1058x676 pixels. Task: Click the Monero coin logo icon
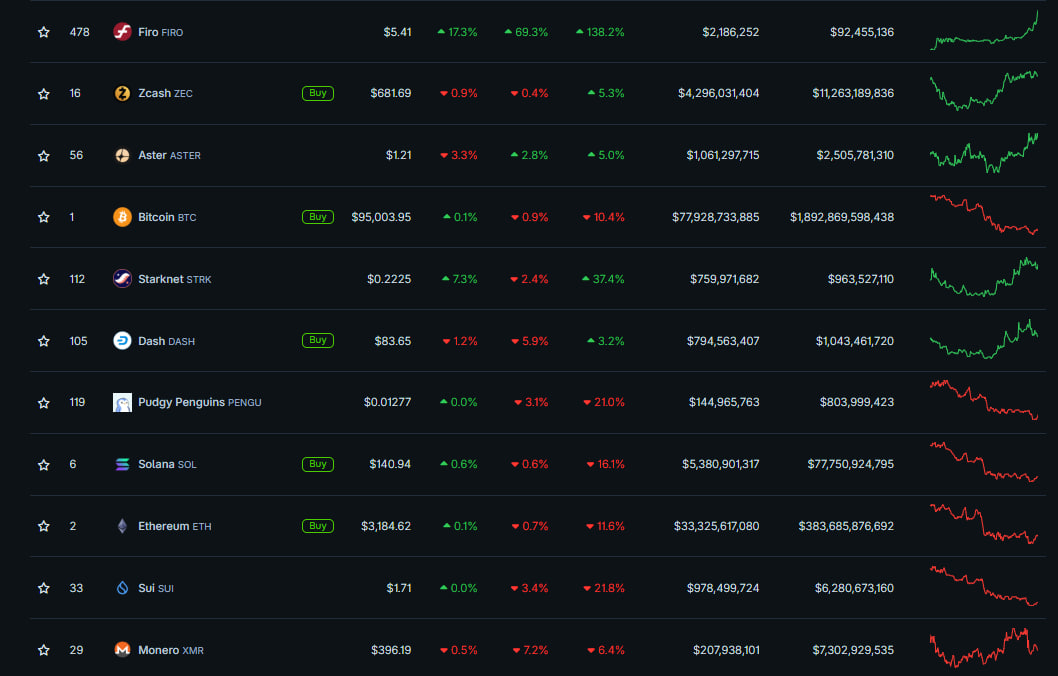point(122,650)
